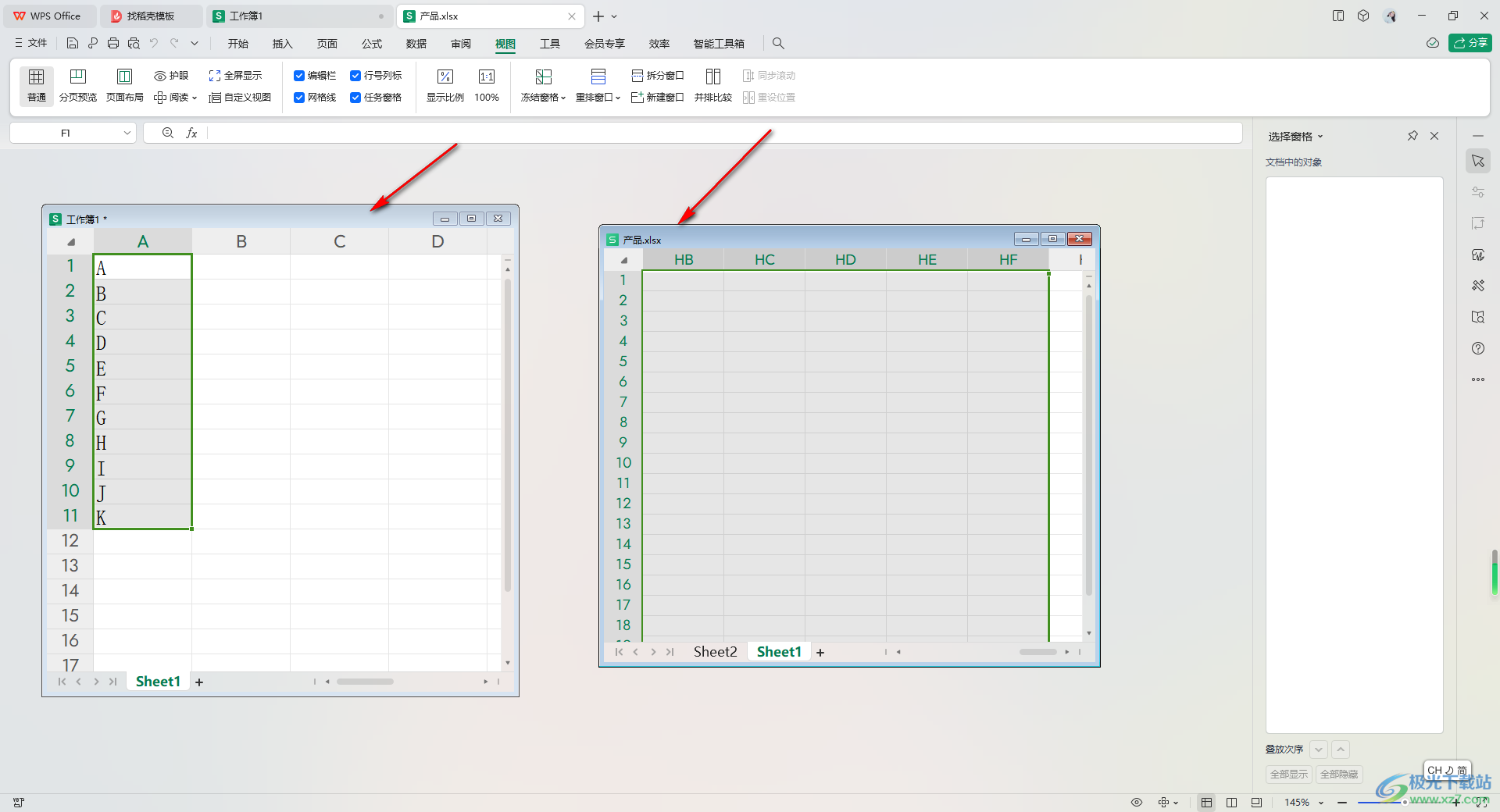The image size is (1500, 812).
Task: Click the zoom out minus in status bar
Action: coord(1342,803)
